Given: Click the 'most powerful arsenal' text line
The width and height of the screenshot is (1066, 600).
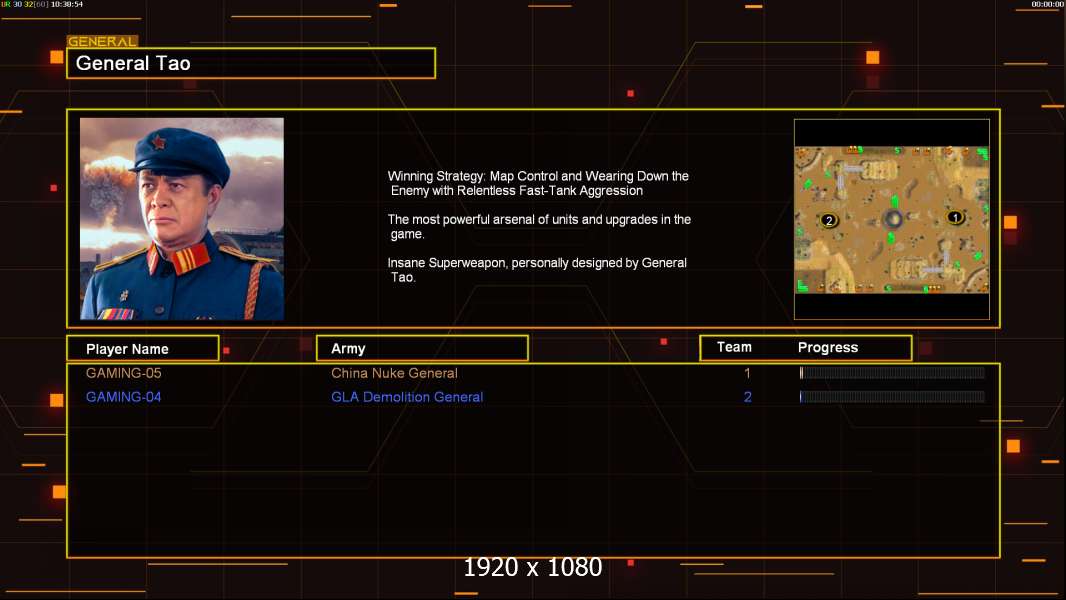Looking at the screenshot, I should [539, 226].
